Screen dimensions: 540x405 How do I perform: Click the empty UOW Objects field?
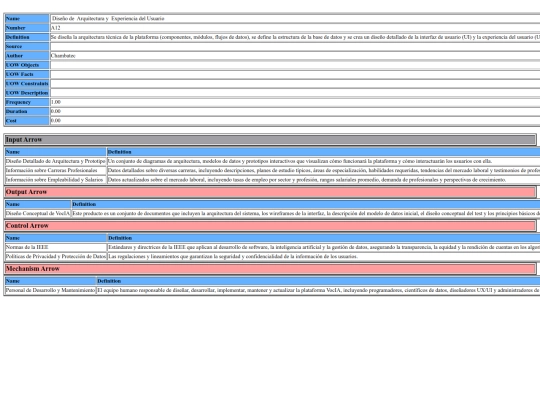(x=295, y=65)
